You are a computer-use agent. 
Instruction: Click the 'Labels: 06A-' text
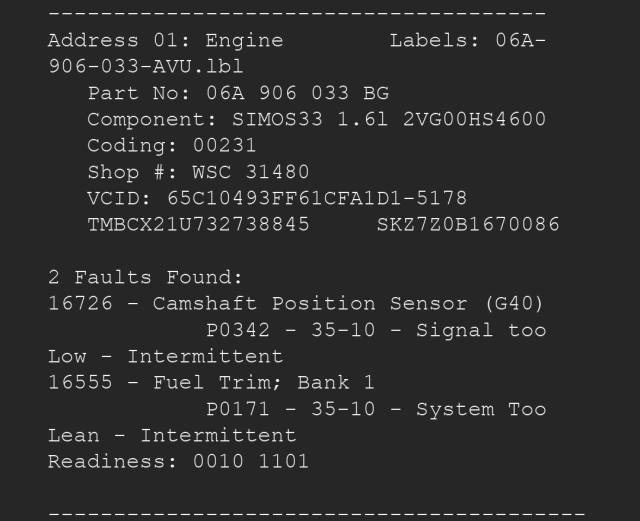coord(467,41)
